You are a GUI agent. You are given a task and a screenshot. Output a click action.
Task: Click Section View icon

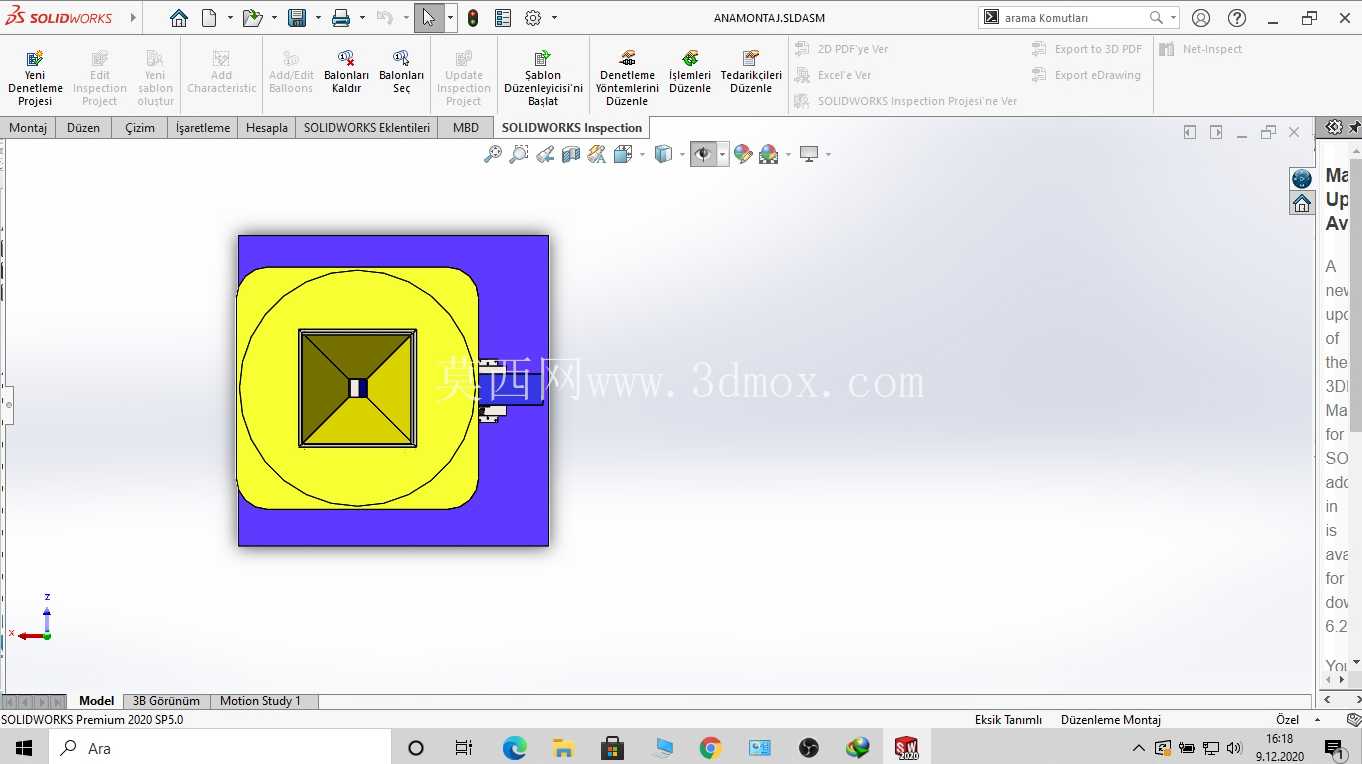coord(571,154)
